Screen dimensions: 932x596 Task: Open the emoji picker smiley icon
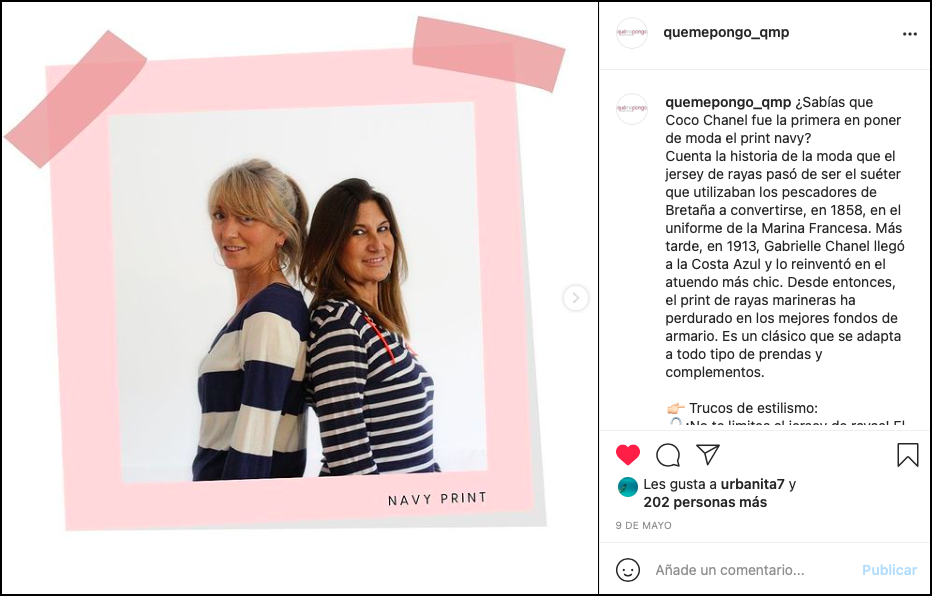coord(628,570)
